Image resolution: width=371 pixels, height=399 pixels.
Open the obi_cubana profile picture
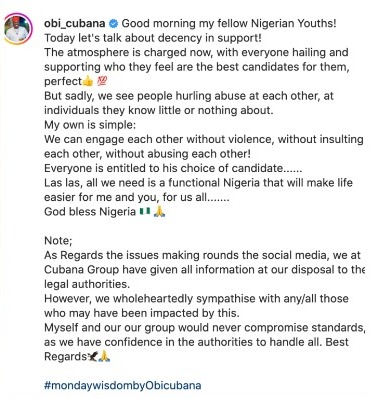click(x=18, y=29)
